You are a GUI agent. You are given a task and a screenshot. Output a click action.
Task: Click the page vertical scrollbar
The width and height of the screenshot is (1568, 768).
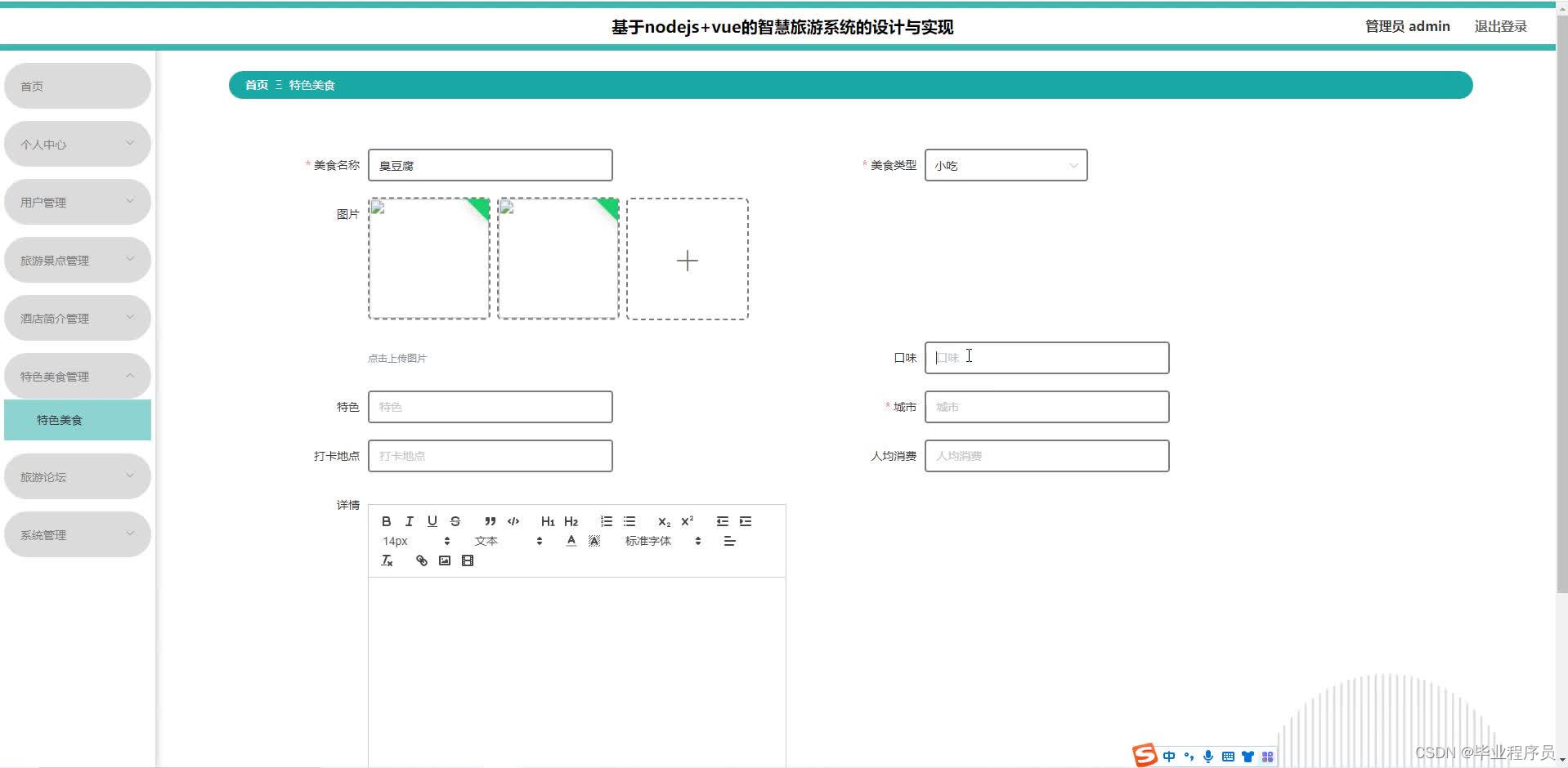[x=1561, y=305]
